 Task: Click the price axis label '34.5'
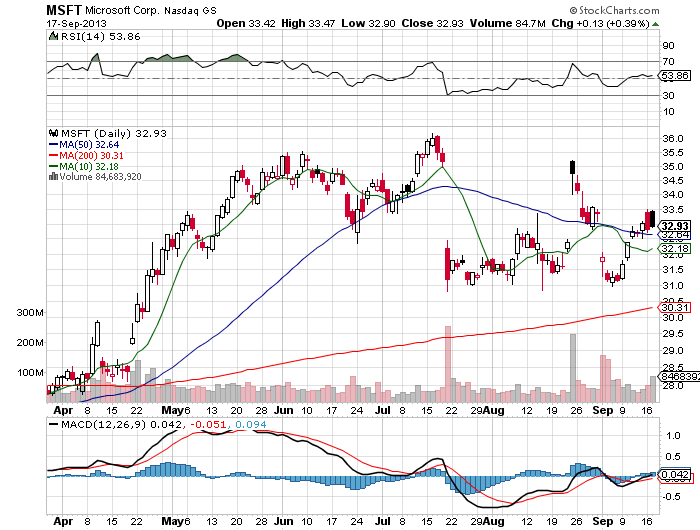point(672,181)
